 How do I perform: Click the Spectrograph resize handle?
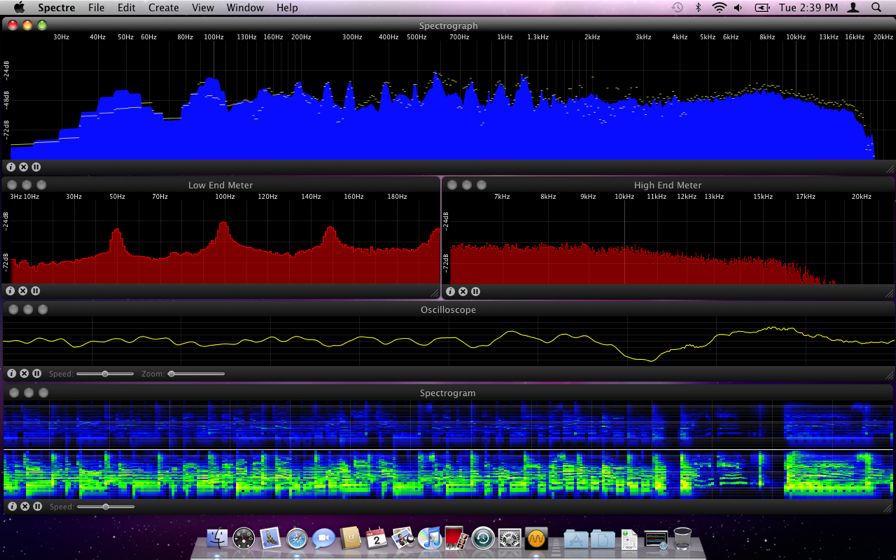(x=889, y=169)
